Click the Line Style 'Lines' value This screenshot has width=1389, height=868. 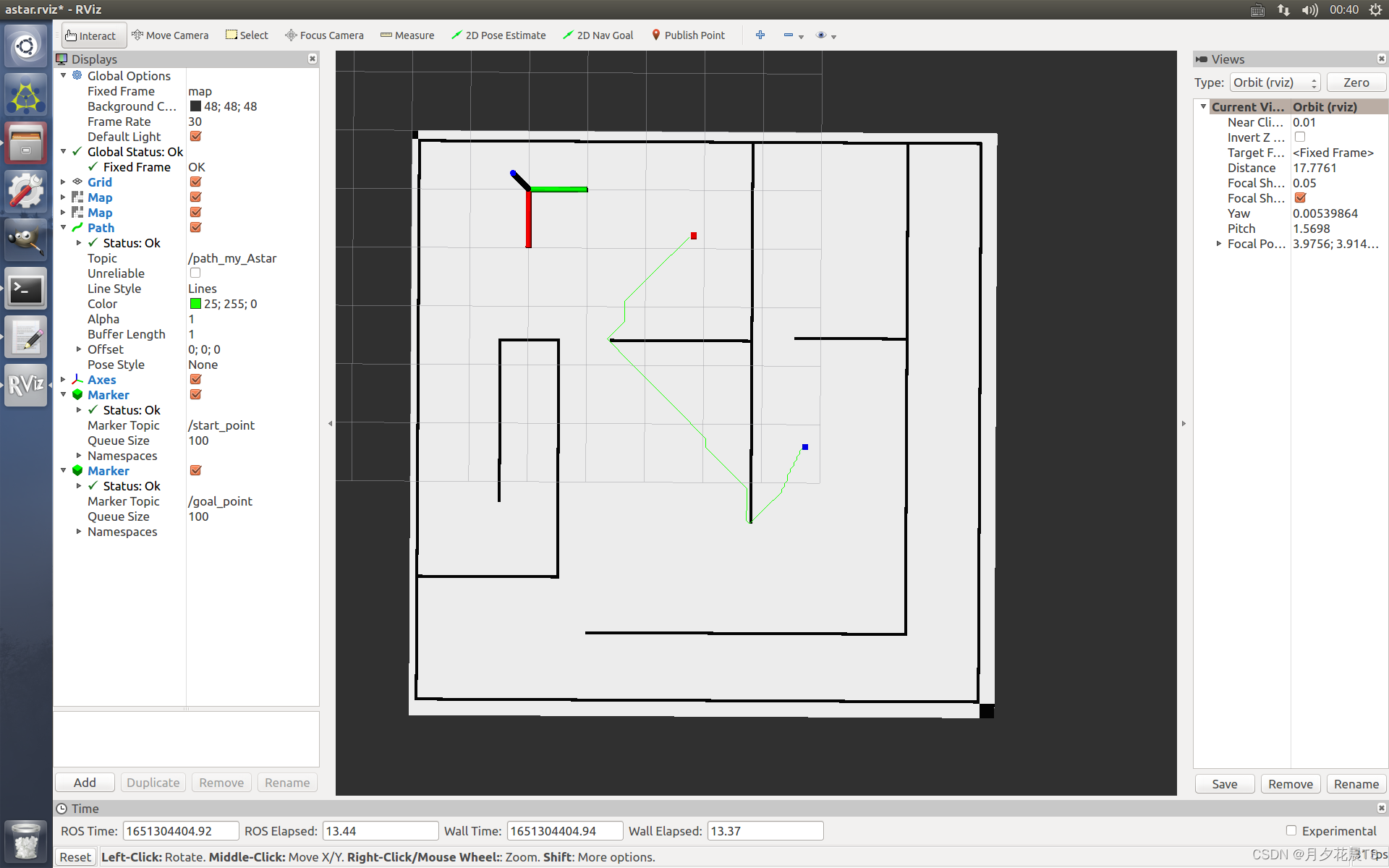[203, 289]
